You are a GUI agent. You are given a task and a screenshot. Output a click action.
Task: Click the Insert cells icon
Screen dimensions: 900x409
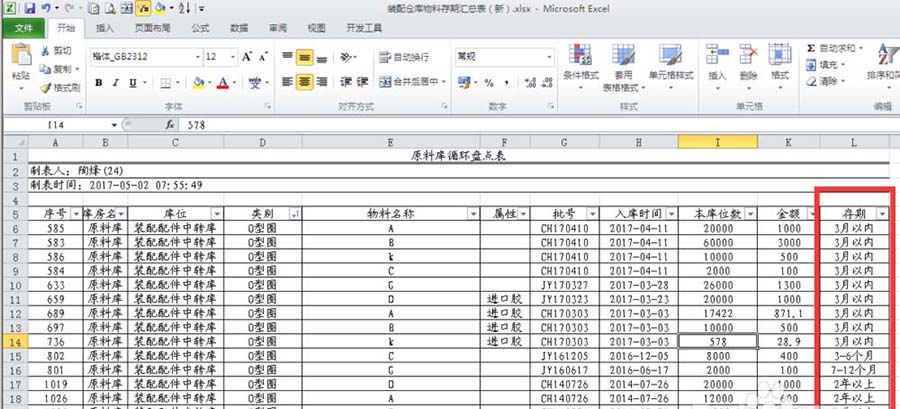(716, 55)
